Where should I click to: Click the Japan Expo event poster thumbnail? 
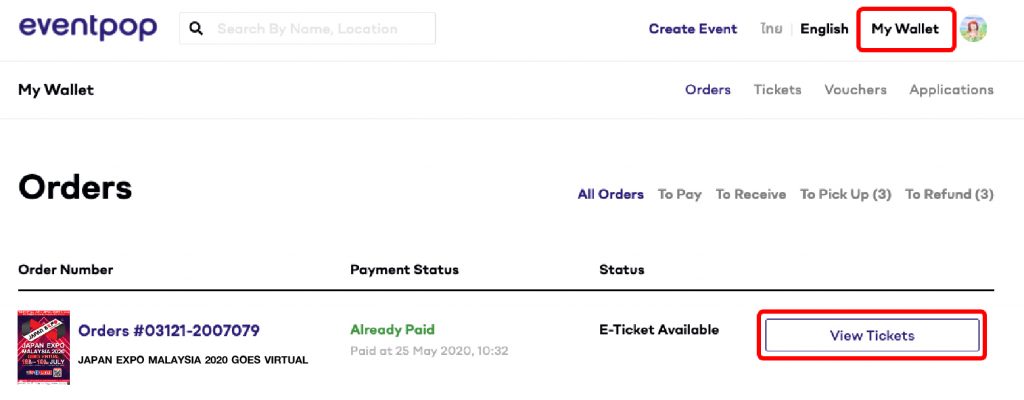tap(44, 347)
